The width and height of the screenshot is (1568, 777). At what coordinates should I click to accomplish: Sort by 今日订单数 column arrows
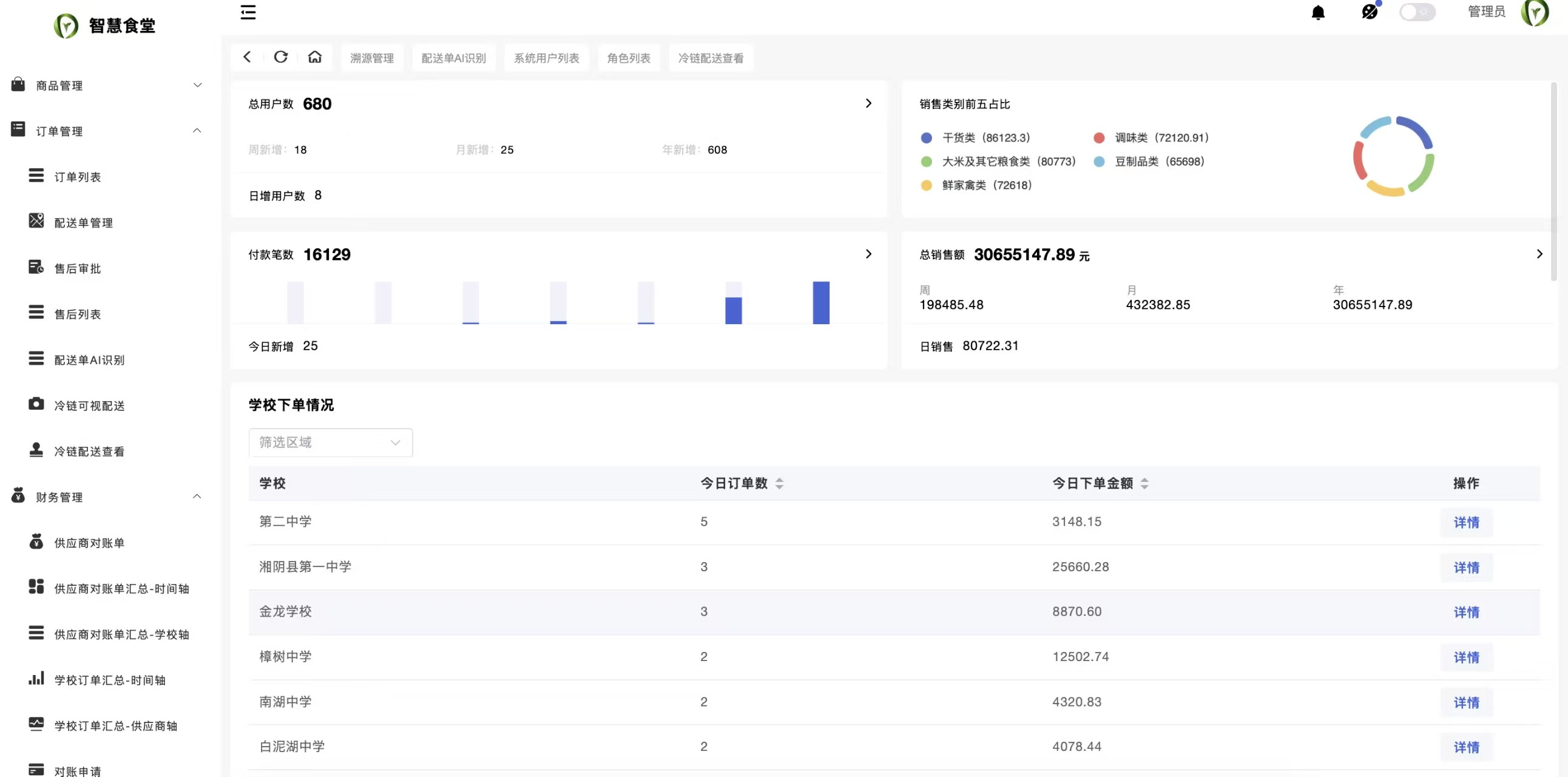click(x=779, y=483)
